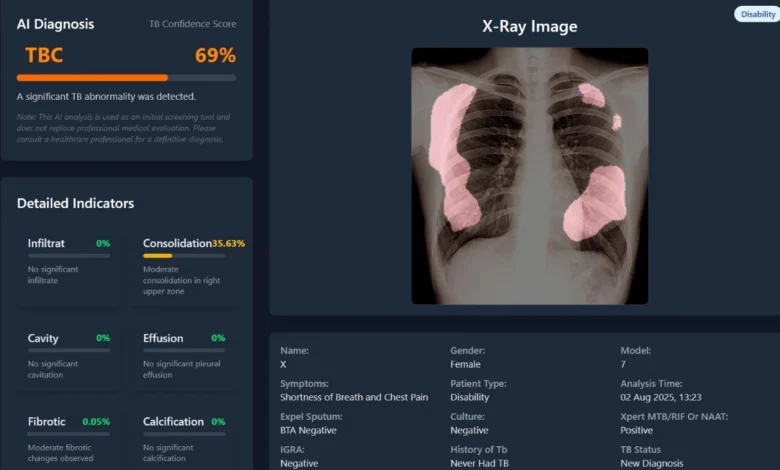Click the Effusion indicator bar
780x470 pixels.
coord(184,350)
